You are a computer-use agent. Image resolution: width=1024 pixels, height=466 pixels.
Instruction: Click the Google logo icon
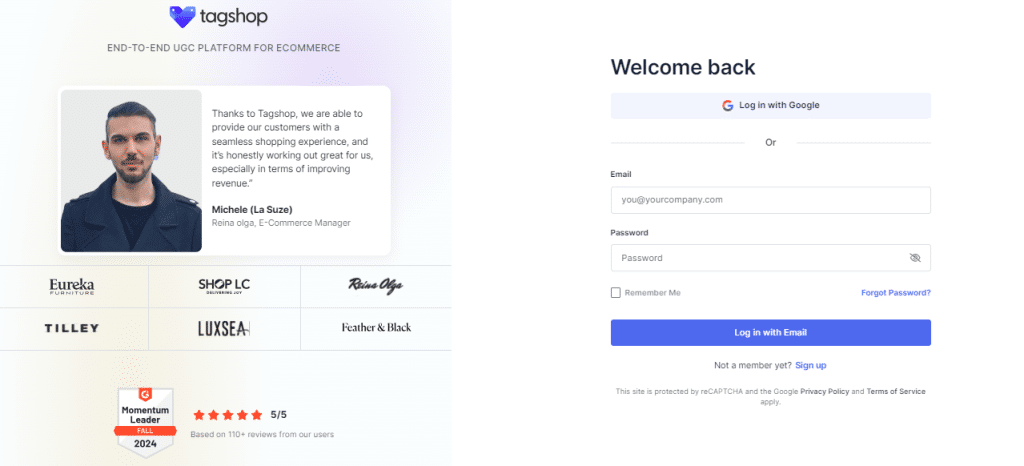click(x=728, y=105)
